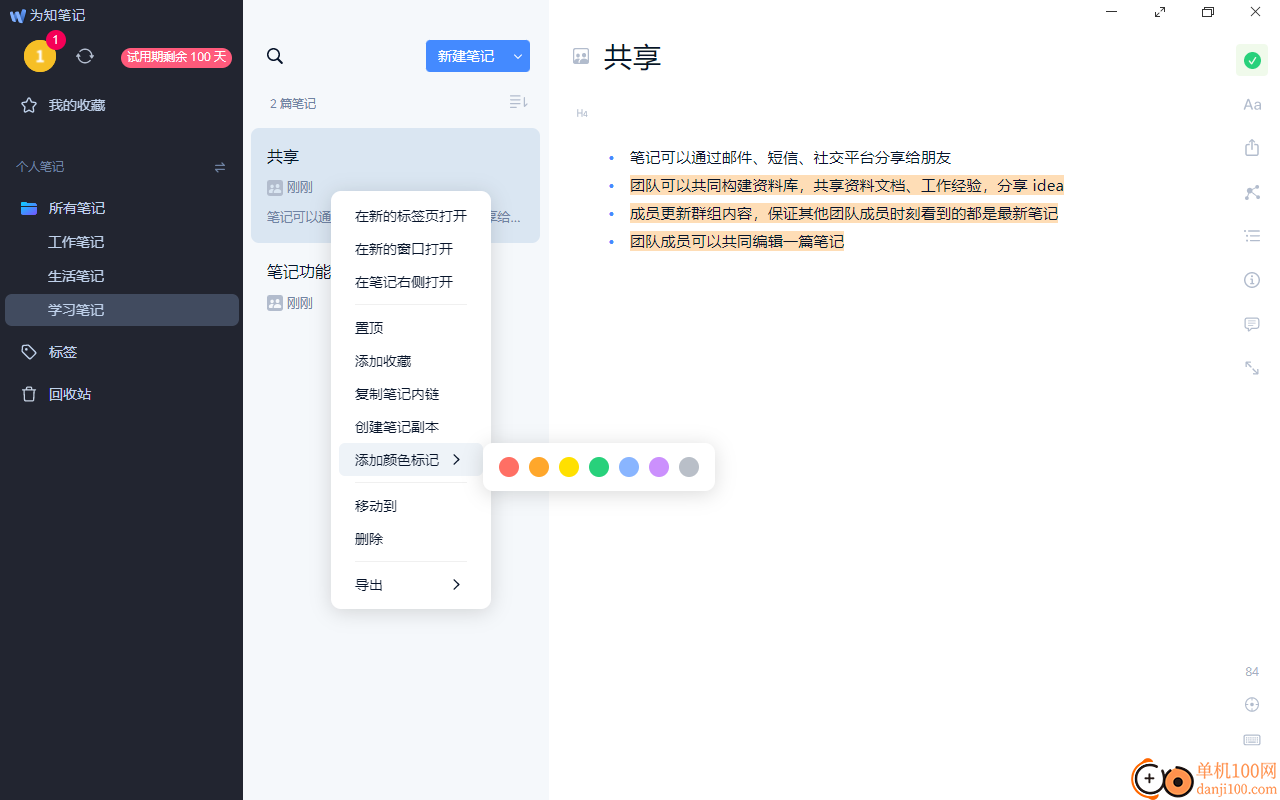Screen dimensions: 1280x800
Task: Click the 试用期剩余 100 天 badge
Action: tap(176, 57)
